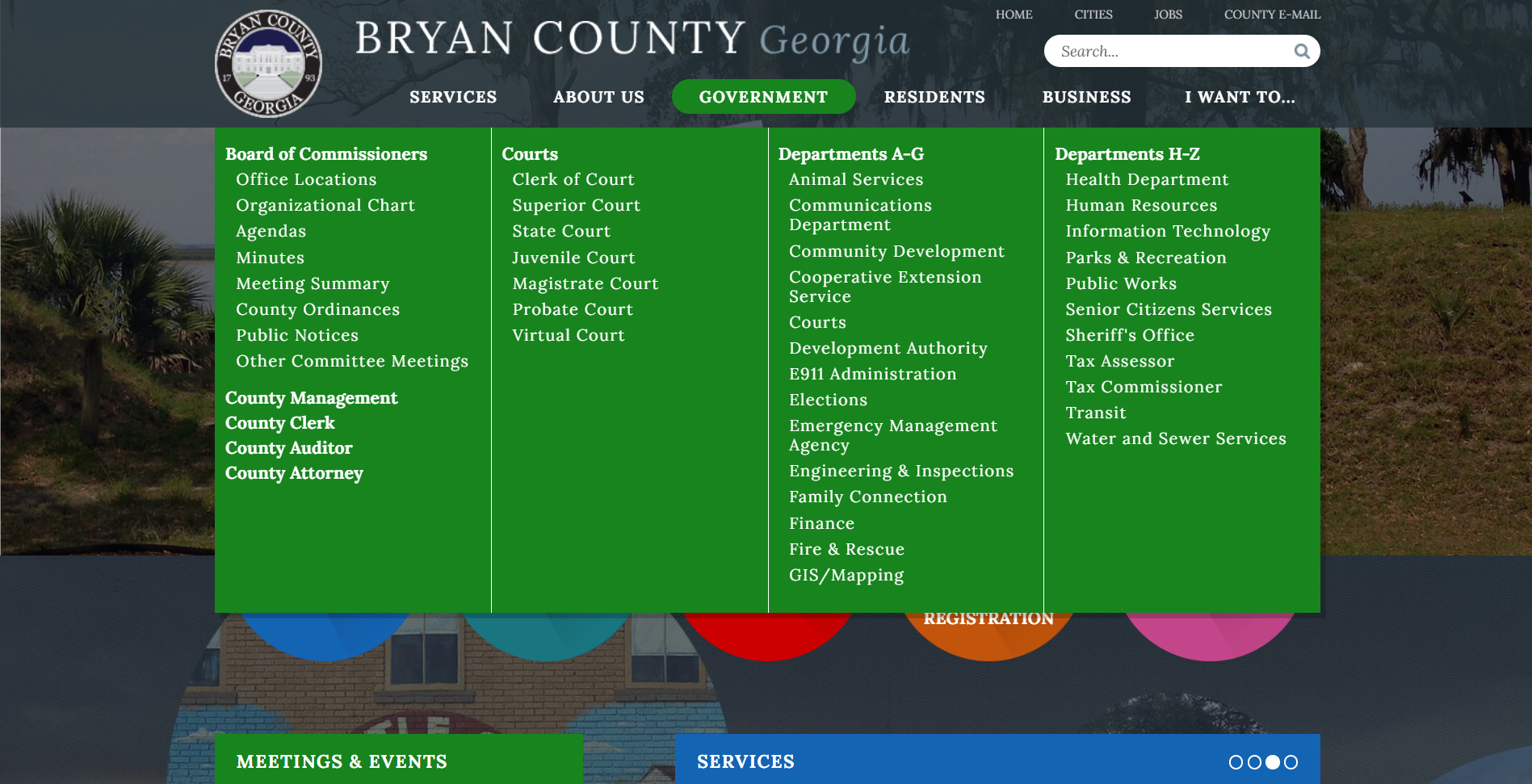
Task: Open Health Department page
Action: [x=1147, y=179]
